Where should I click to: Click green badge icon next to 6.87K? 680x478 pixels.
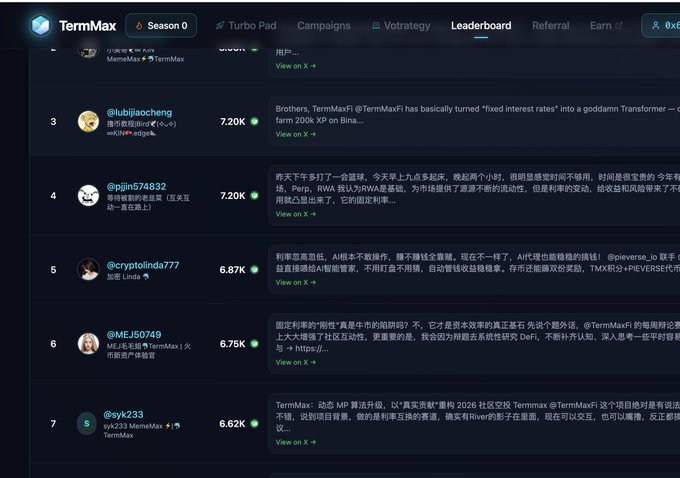254,270
